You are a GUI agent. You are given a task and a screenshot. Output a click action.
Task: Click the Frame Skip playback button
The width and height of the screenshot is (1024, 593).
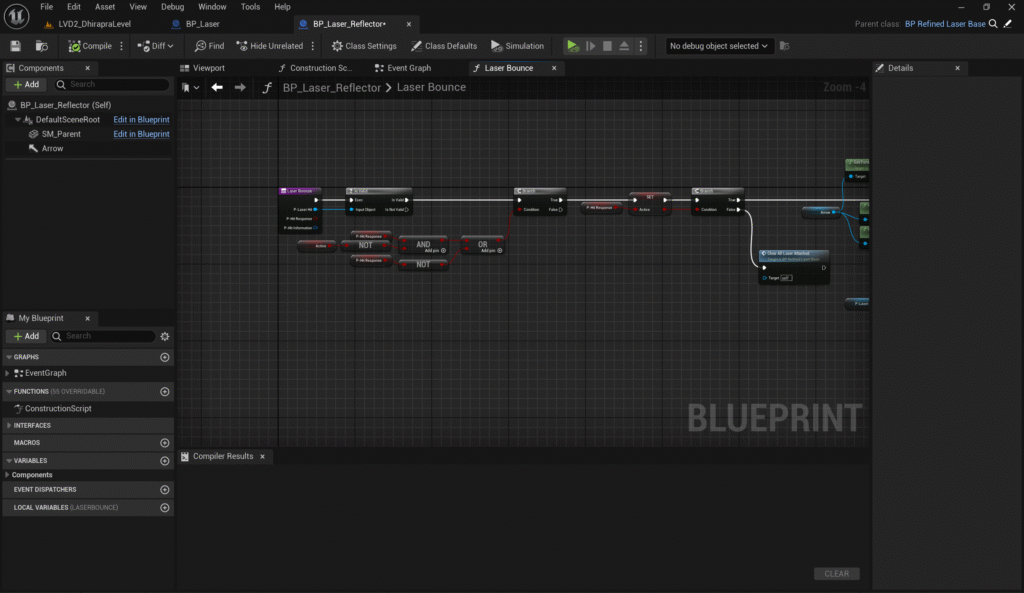click(x=590, y=46)
